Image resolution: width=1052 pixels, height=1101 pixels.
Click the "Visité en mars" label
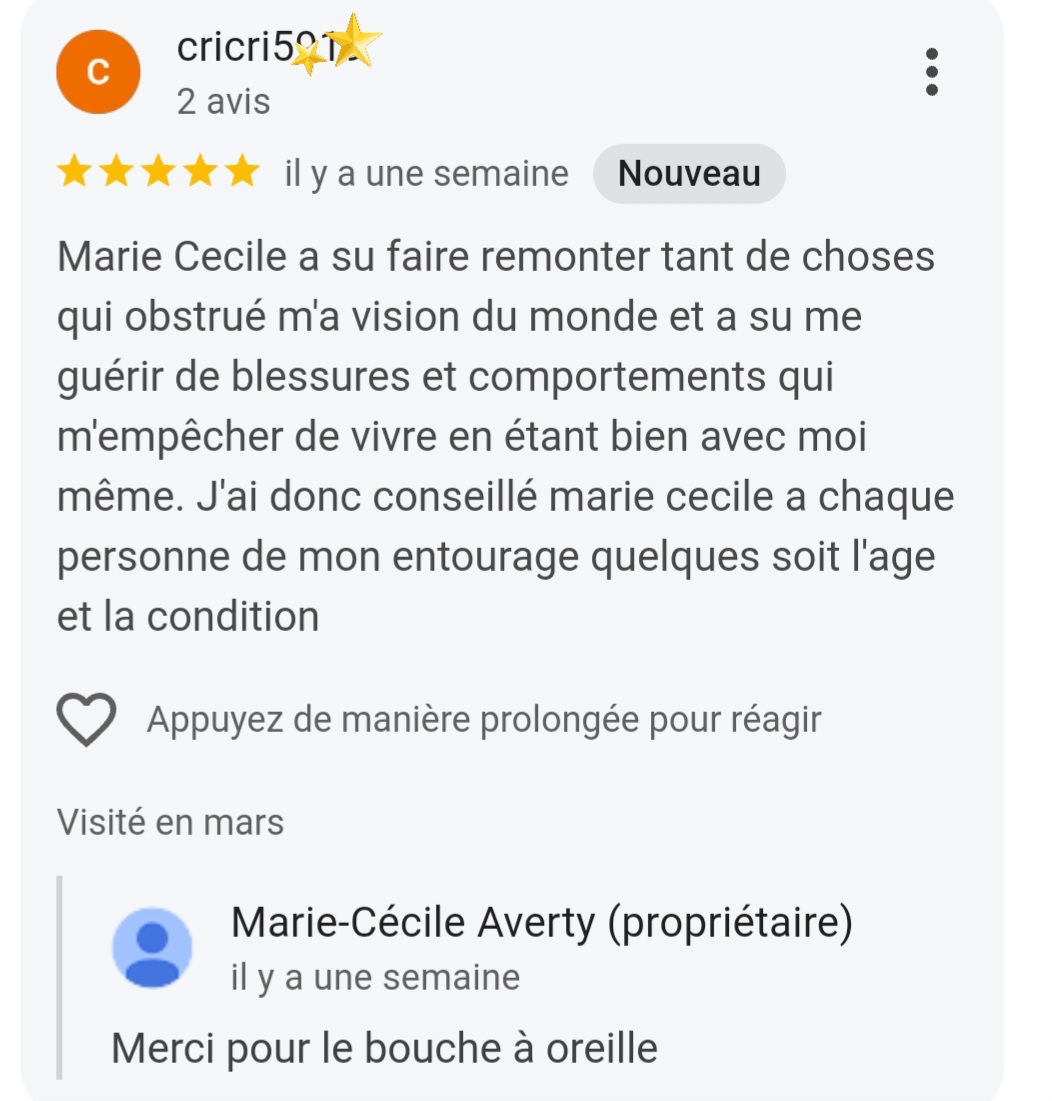170,822
